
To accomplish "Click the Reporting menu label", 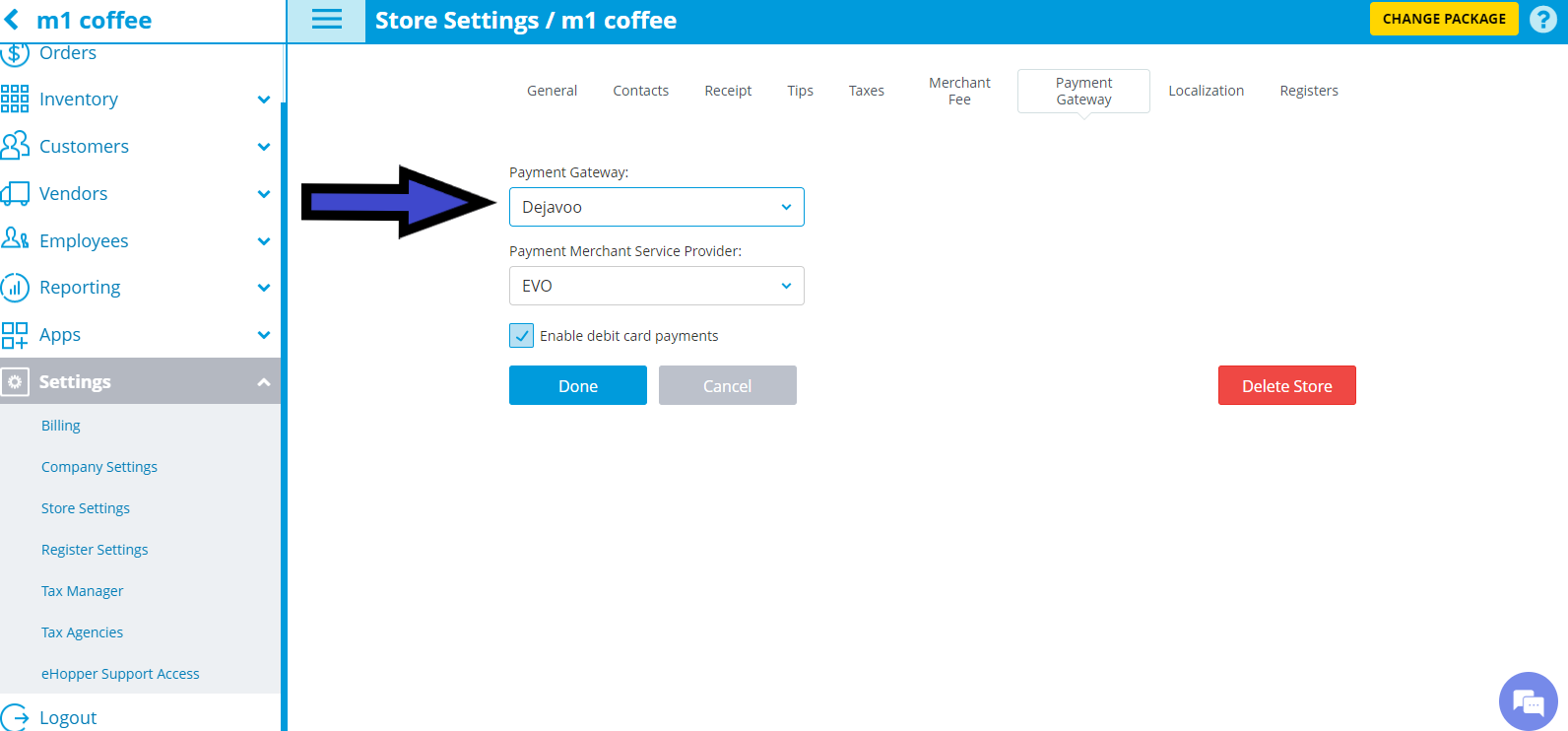I will point(80,288).
